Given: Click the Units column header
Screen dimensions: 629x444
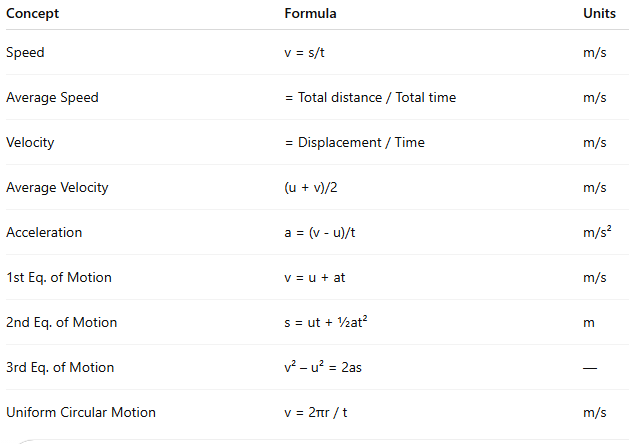Looking at the screenshot, I should click(599, 14).
